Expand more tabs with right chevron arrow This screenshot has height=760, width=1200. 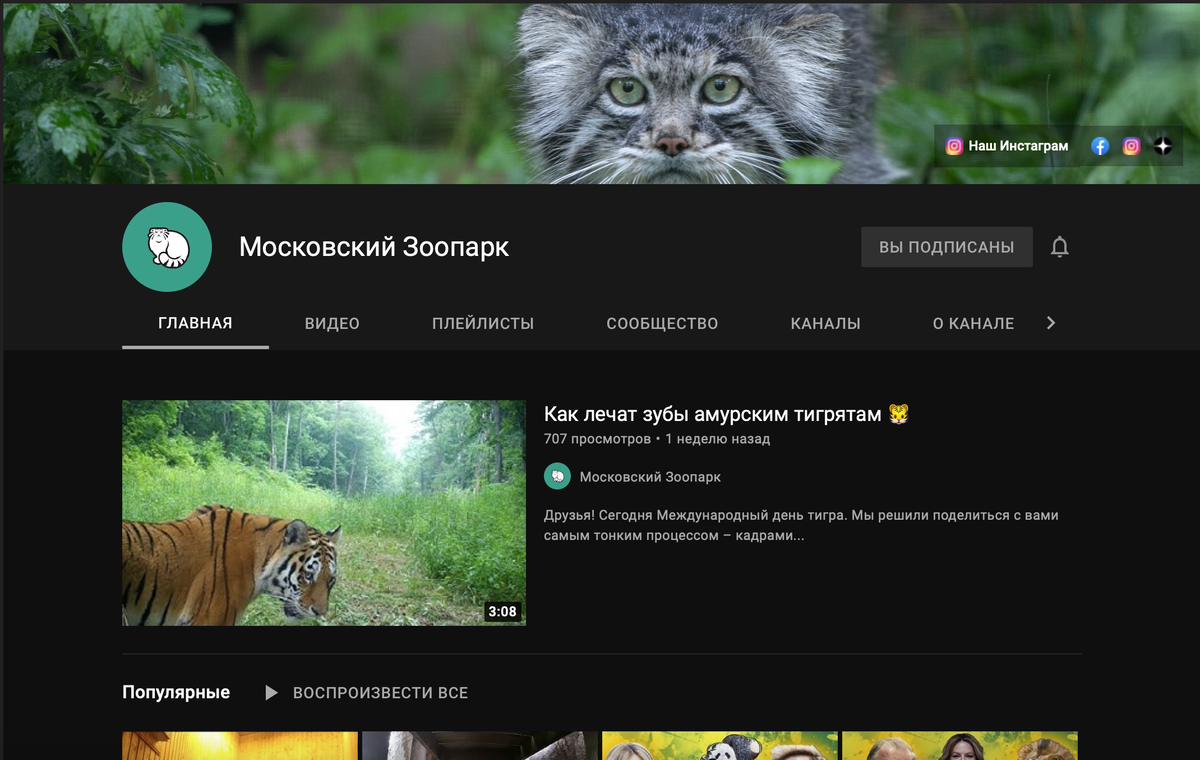1050,323
